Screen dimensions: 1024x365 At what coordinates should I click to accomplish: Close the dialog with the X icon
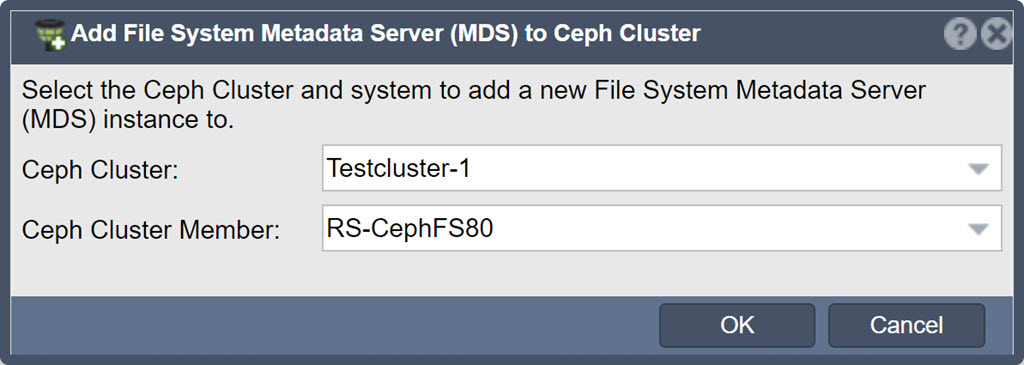click(997, 35)
